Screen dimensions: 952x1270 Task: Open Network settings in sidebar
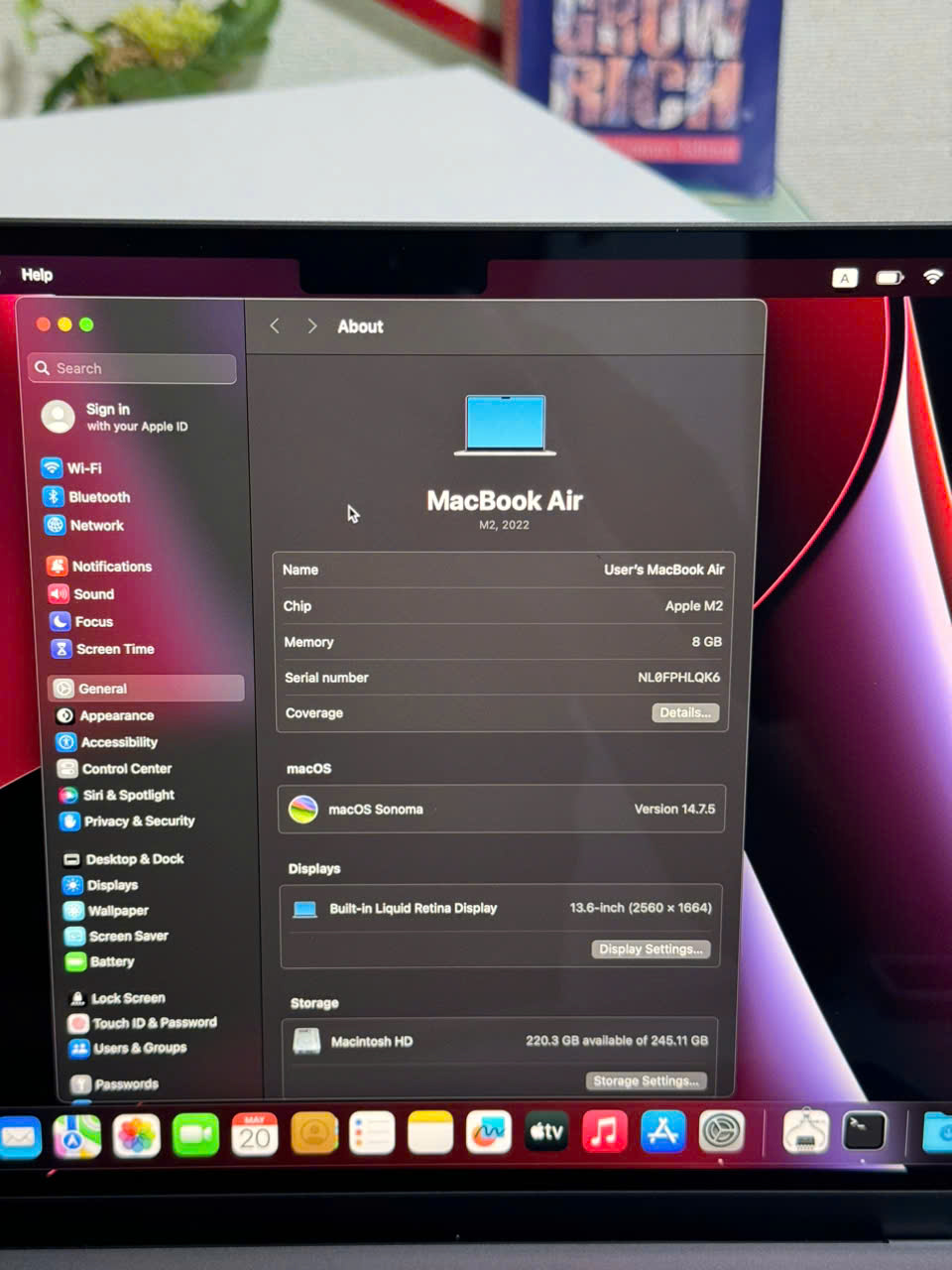(84, 525)
